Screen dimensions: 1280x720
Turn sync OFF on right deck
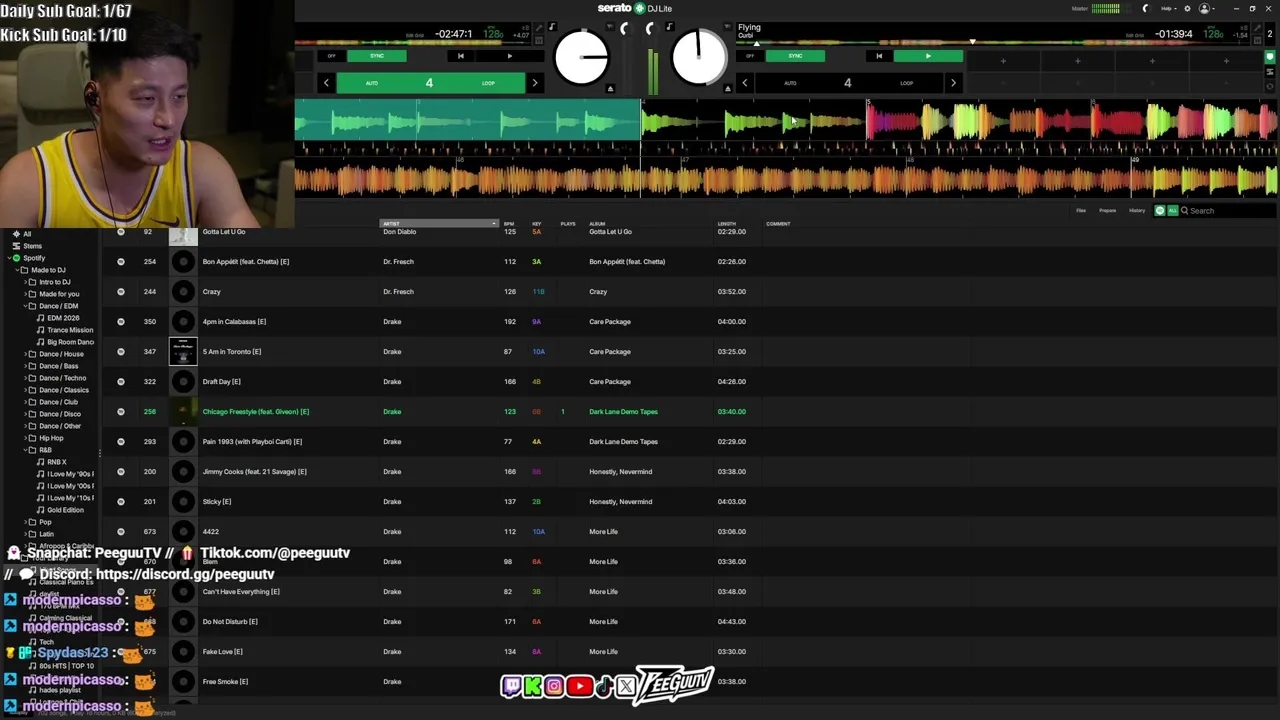[749, 56]
